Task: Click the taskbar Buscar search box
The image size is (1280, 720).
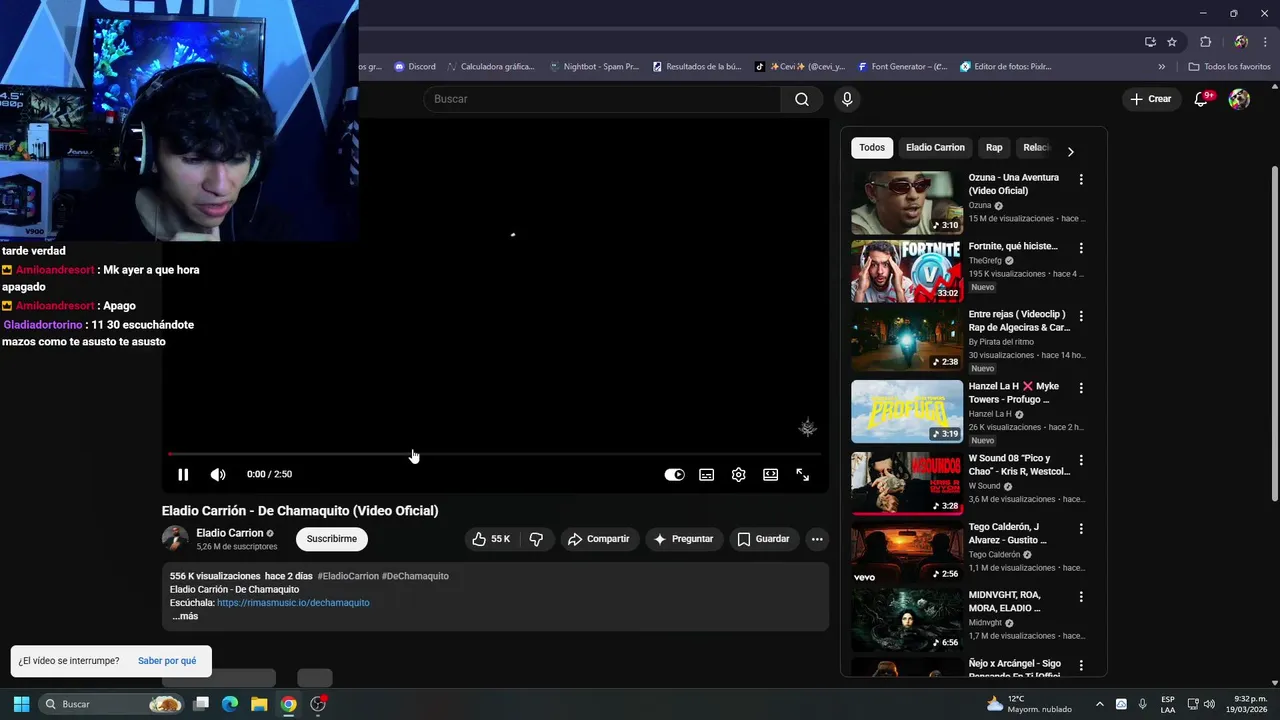Action: (113, 704)
